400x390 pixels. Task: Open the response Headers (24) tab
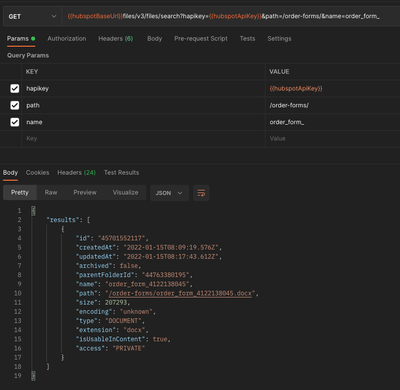(76, 173)
